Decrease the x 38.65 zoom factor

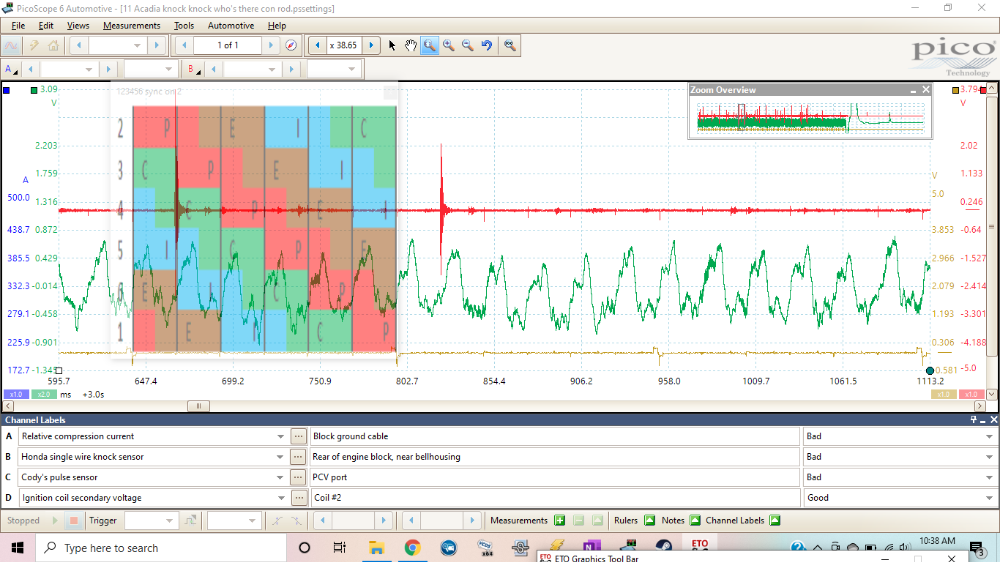pyautogui.click(x=317, y=45)
